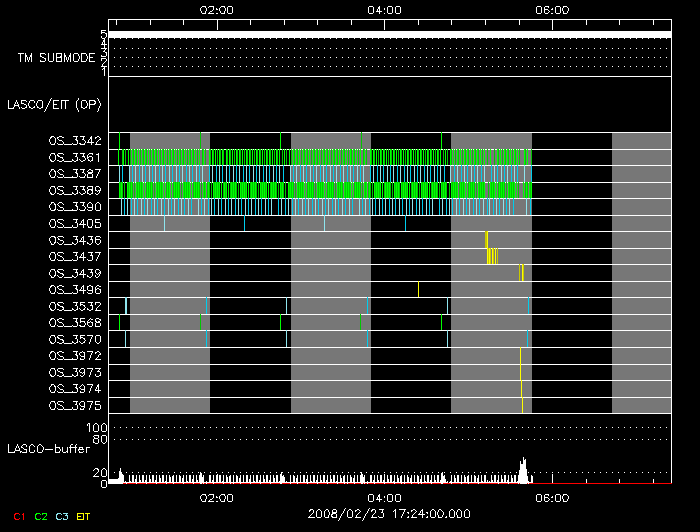Select the OS_3972 row label
This screenshot has height=532, width=700.
(75, 356)
